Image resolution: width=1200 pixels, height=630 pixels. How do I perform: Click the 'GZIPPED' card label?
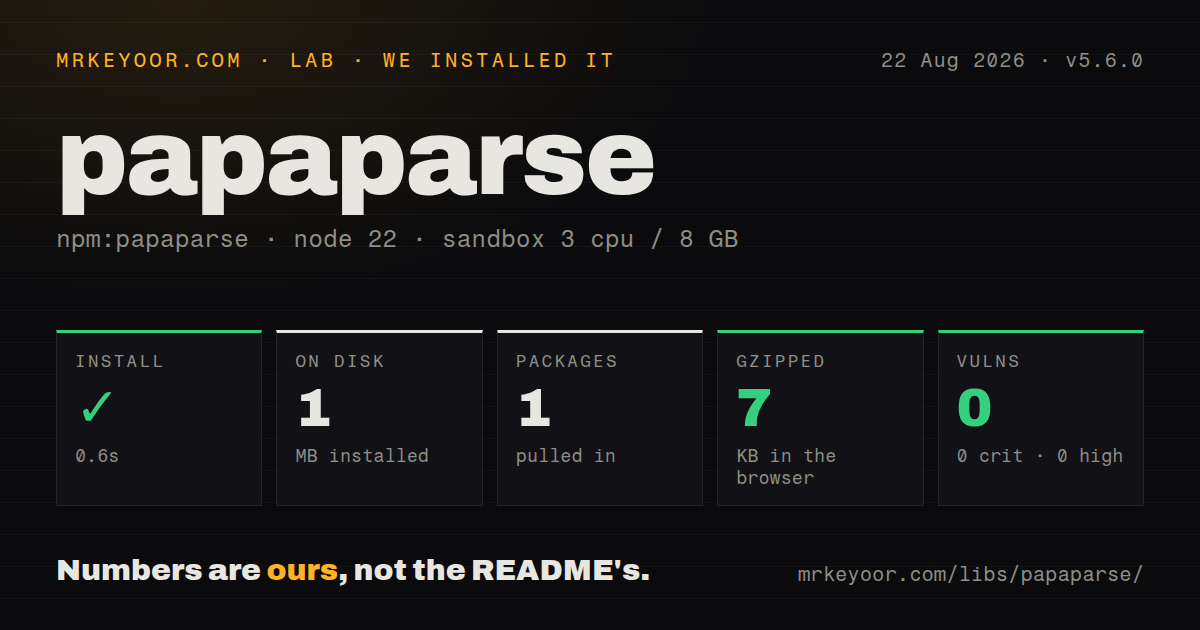point(781,362)
